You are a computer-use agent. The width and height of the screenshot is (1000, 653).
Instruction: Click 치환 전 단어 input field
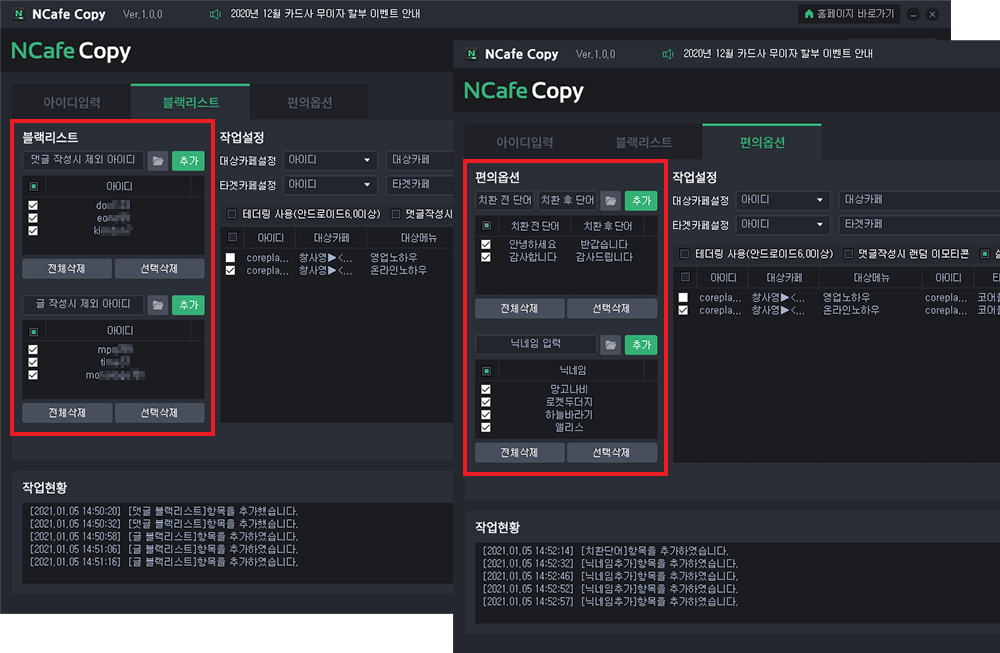[505, 201]
